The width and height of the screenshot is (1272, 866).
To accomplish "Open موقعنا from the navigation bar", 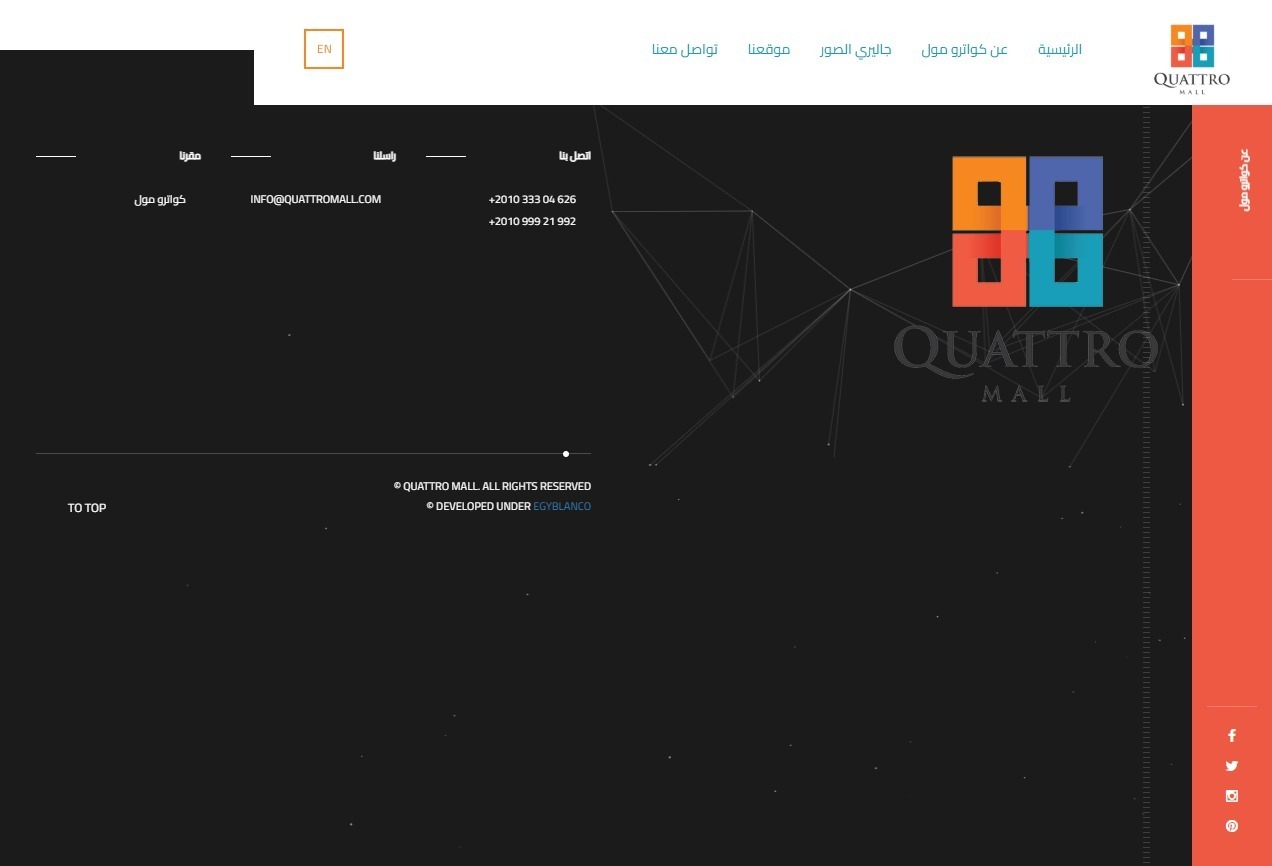I will click(x=769, y=49).
